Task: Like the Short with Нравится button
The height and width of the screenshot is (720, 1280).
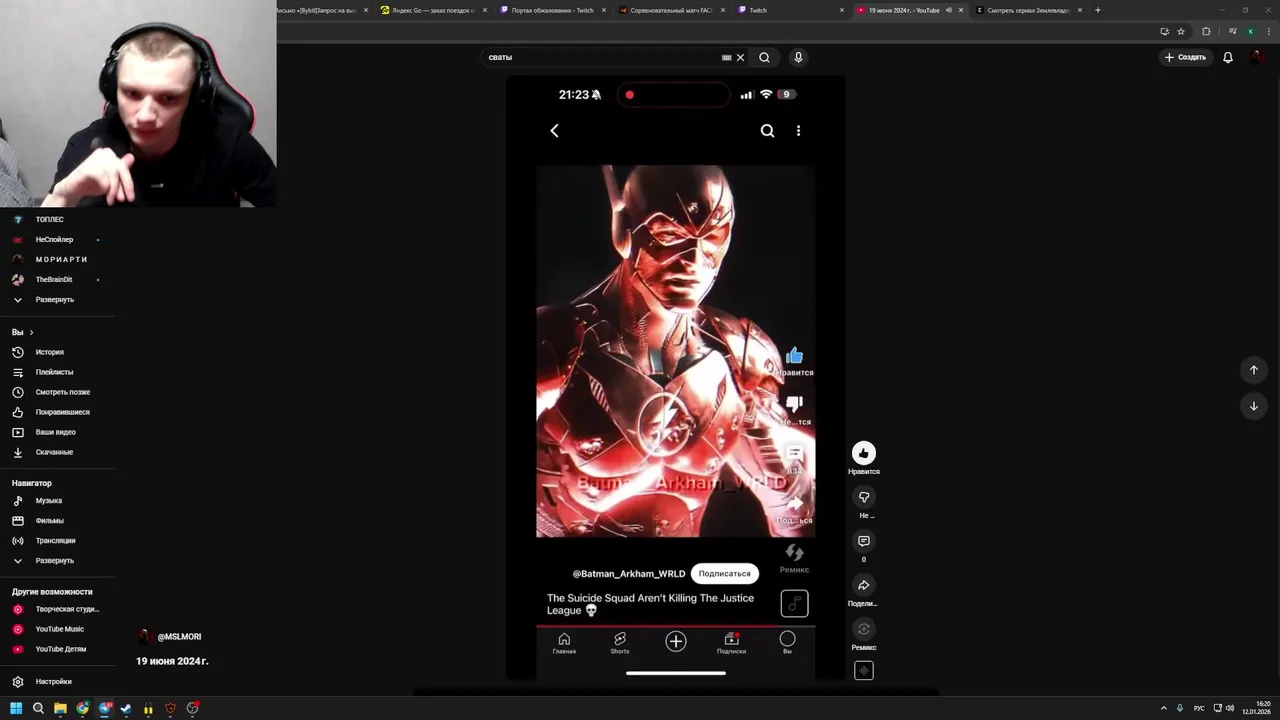Action: 864,453
